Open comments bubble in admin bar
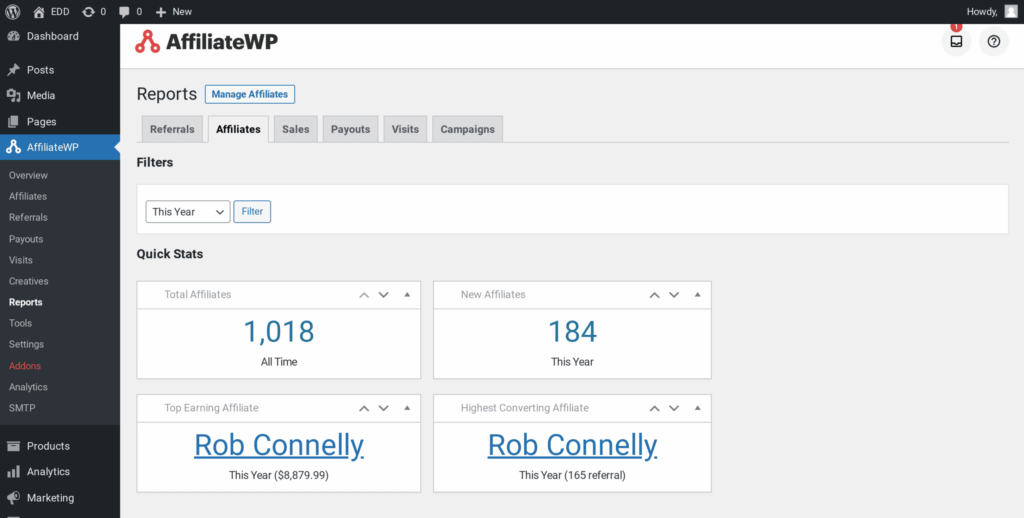 [x=124, y=12]
